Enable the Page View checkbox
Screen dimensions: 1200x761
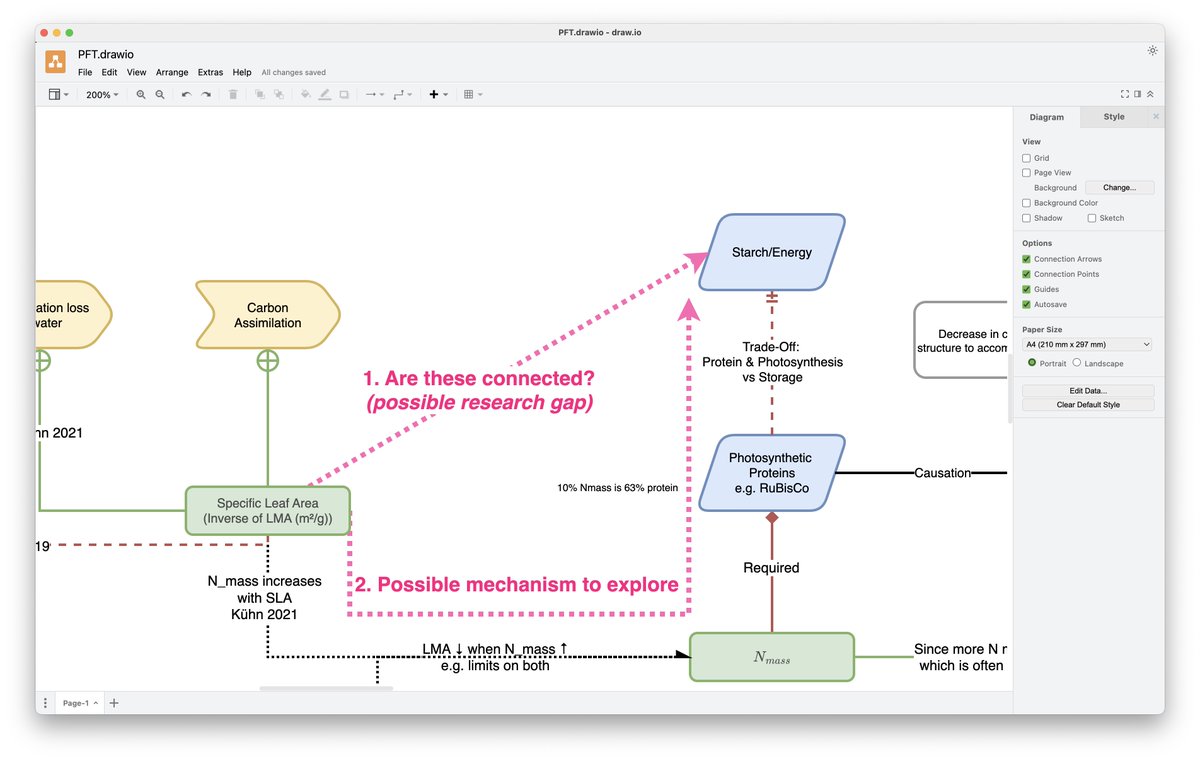[1026, 173]
